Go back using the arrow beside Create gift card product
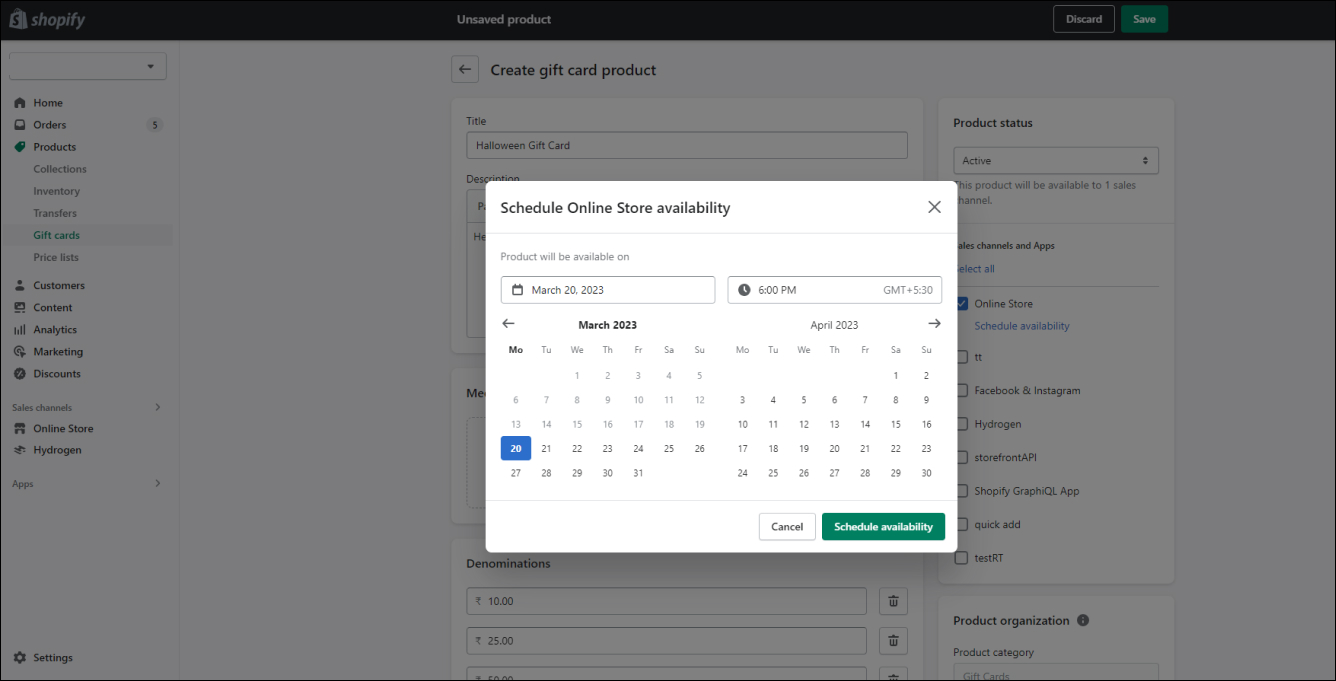 (x=465, y=70)
